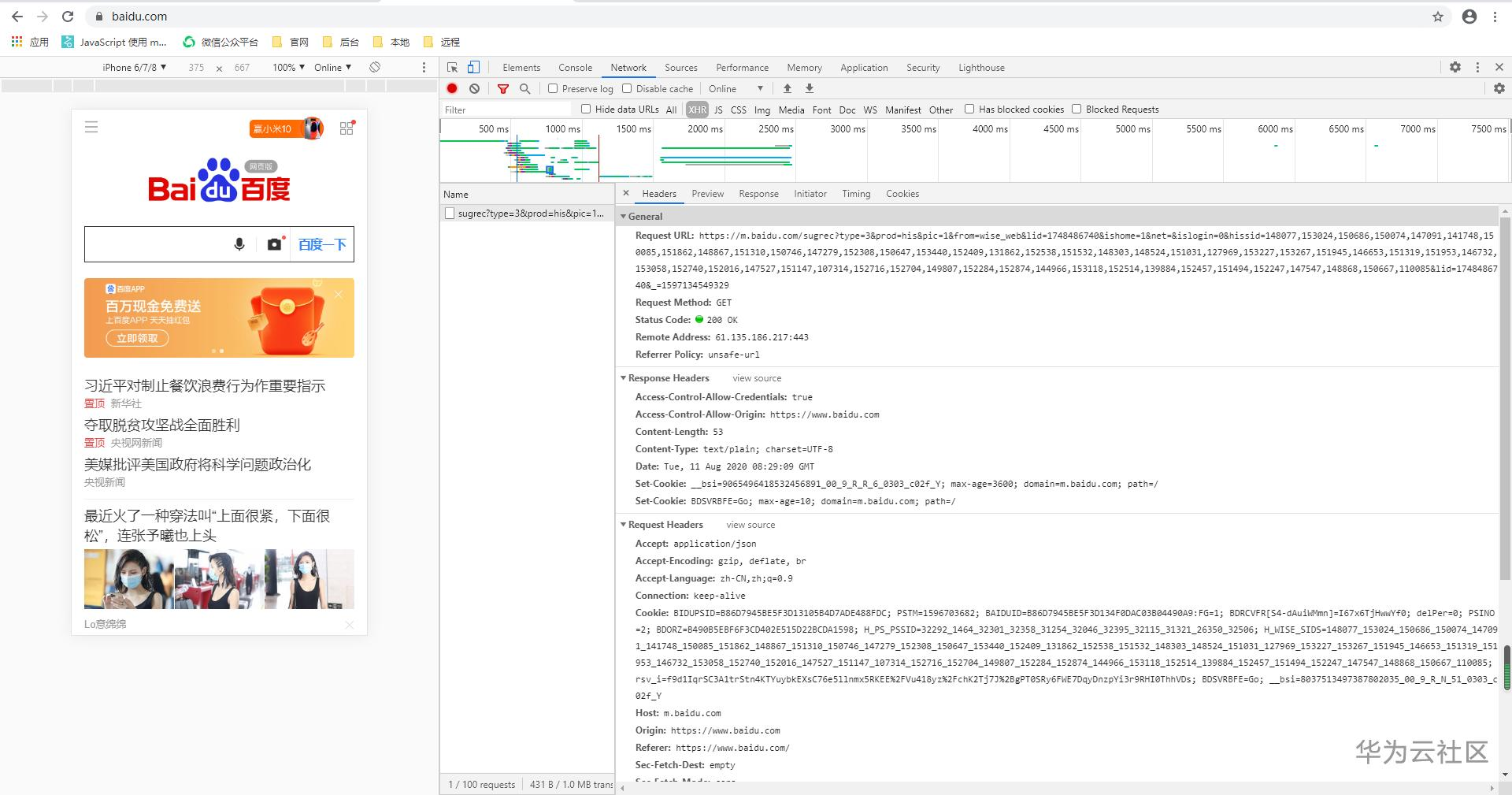Screen dimensions: 1512x795
Task: Open Baidu hamburger menu
Action: click(91, 128)
